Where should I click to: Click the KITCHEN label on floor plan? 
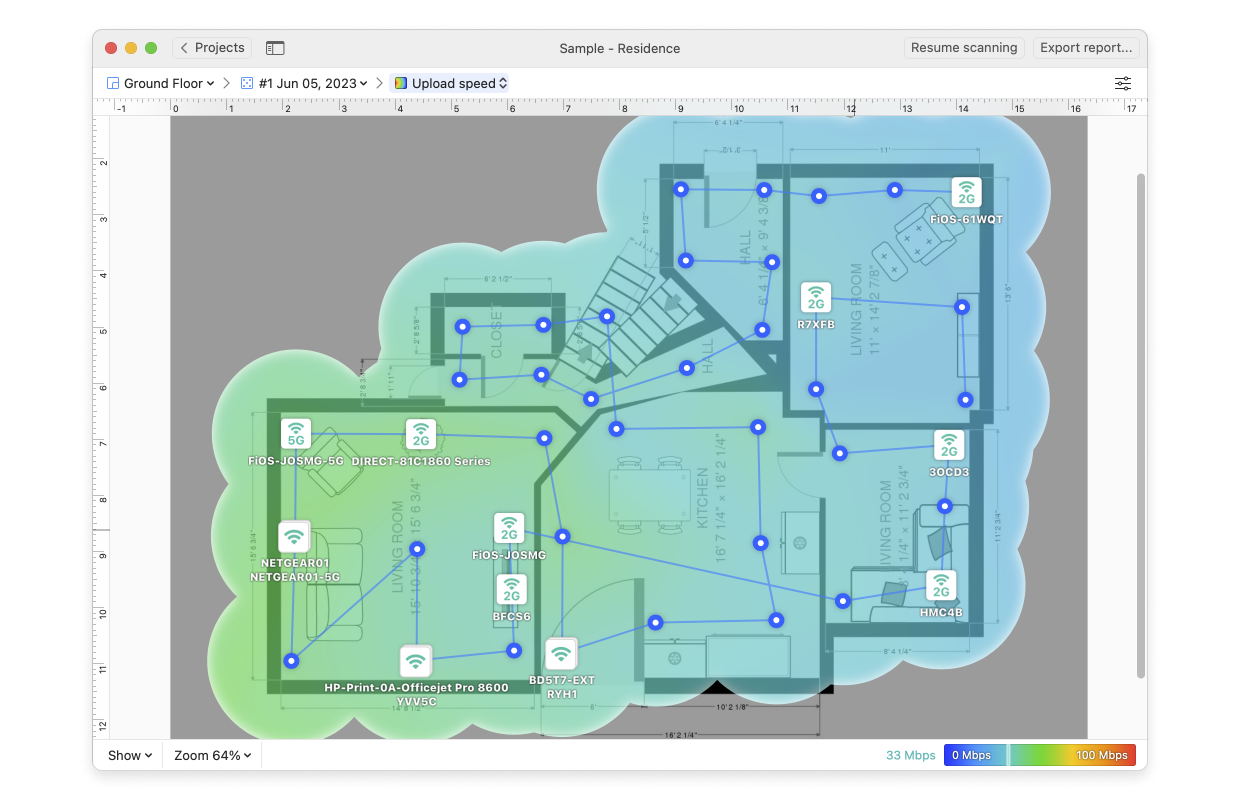coord(702,497)
